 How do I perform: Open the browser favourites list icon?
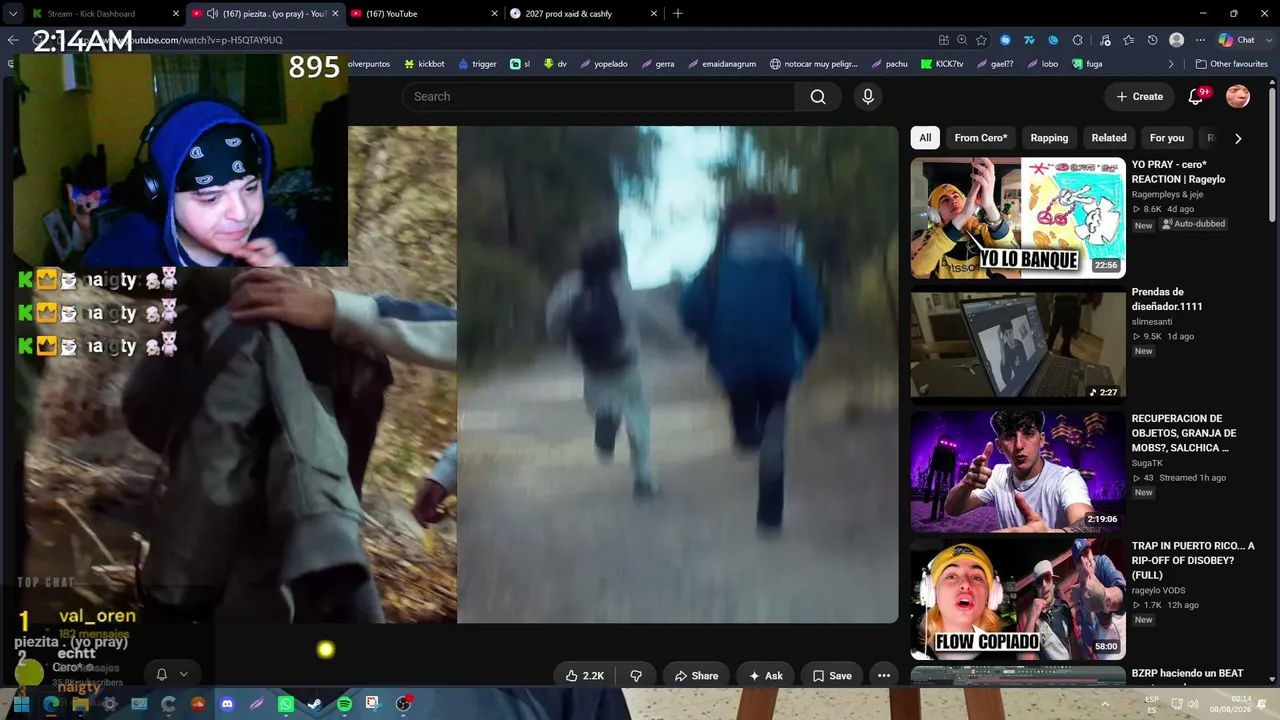click(1129, 40)
